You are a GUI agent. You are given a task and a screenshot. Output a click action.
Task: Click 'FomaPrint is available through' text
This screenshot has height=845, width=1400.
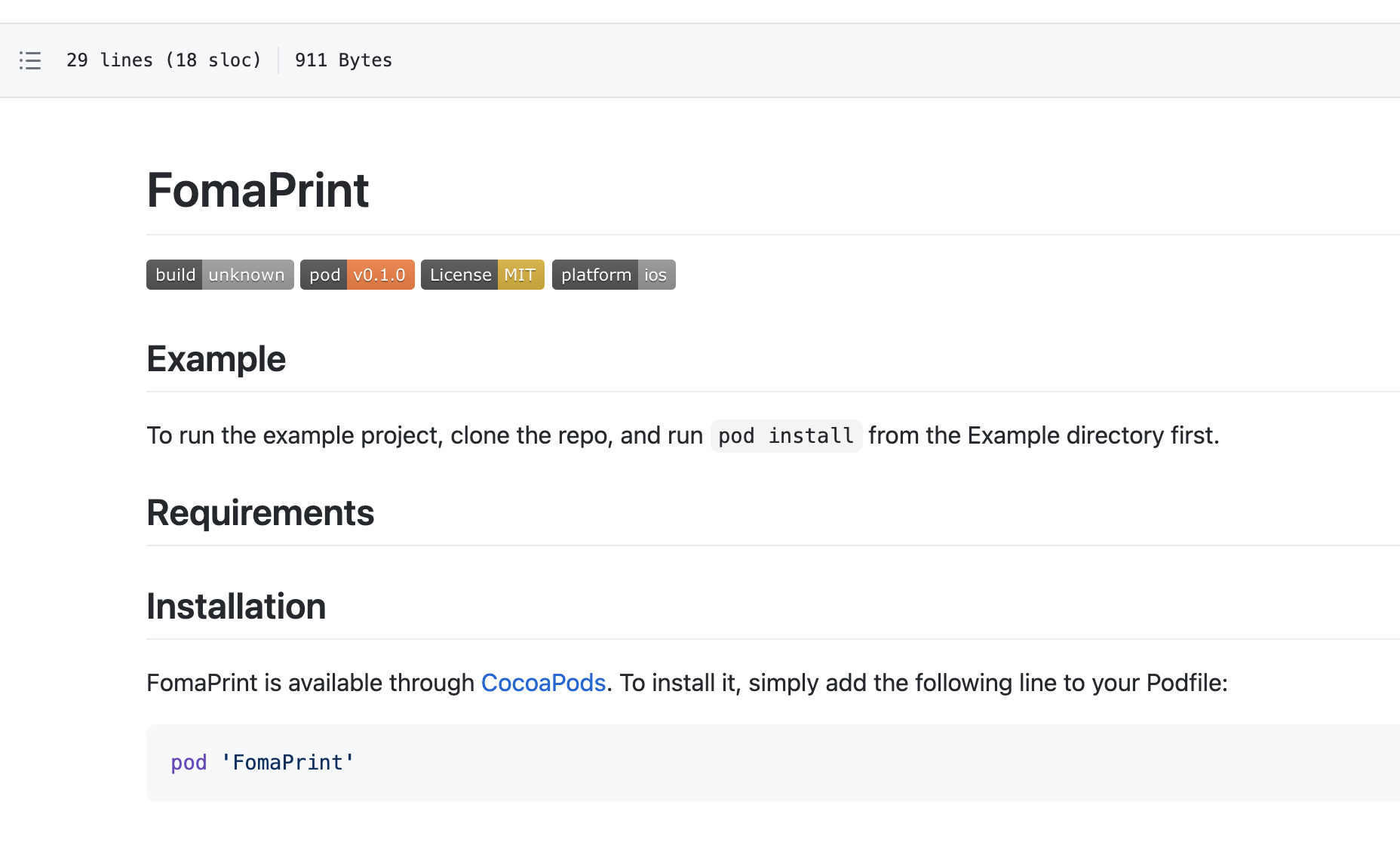310,683
